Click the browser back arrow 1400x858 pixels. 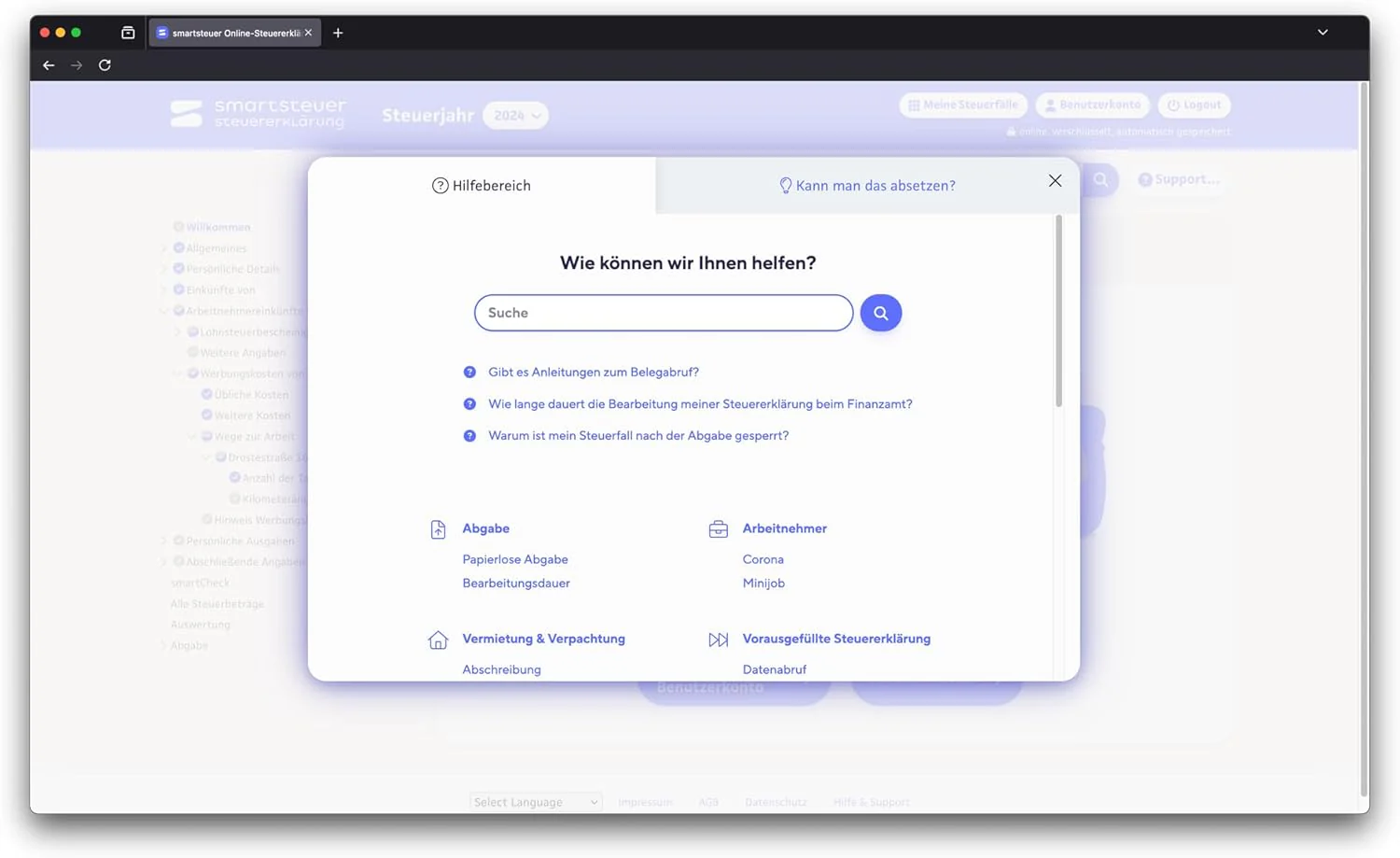(x=49, y=65)
